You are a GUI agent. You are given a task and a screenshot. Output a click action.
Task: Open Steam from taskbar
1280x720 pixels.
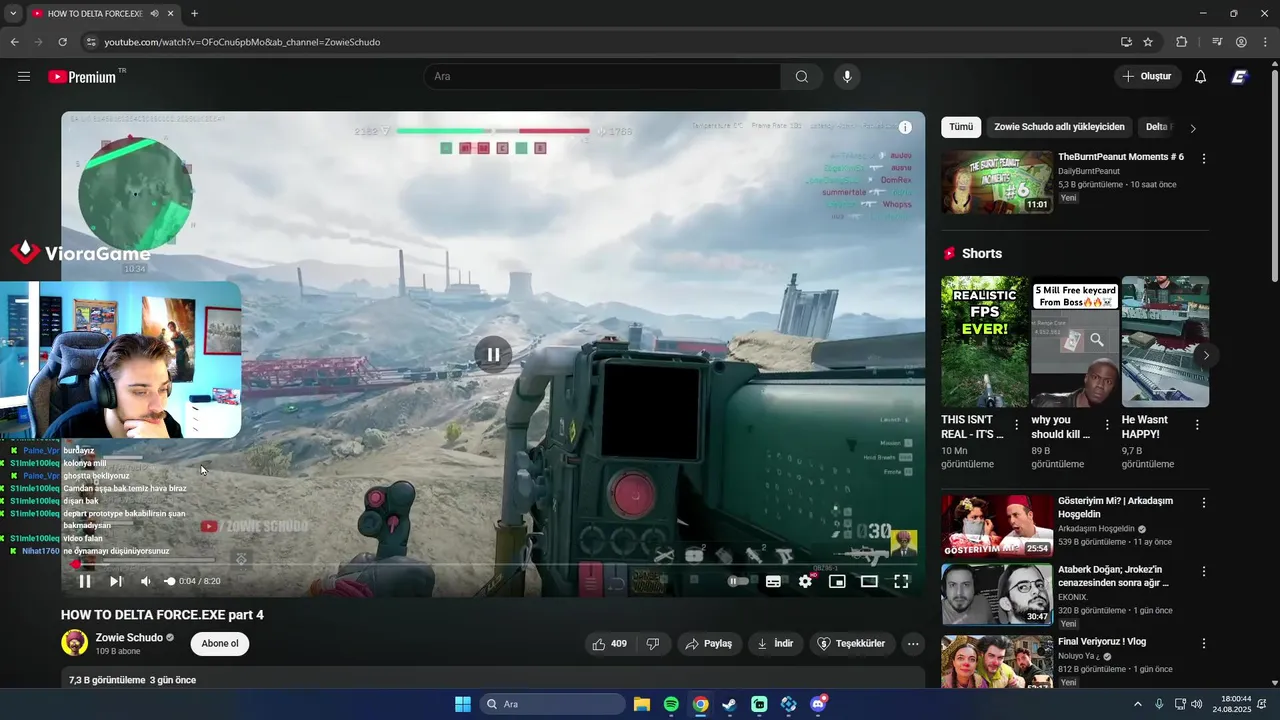729,704
